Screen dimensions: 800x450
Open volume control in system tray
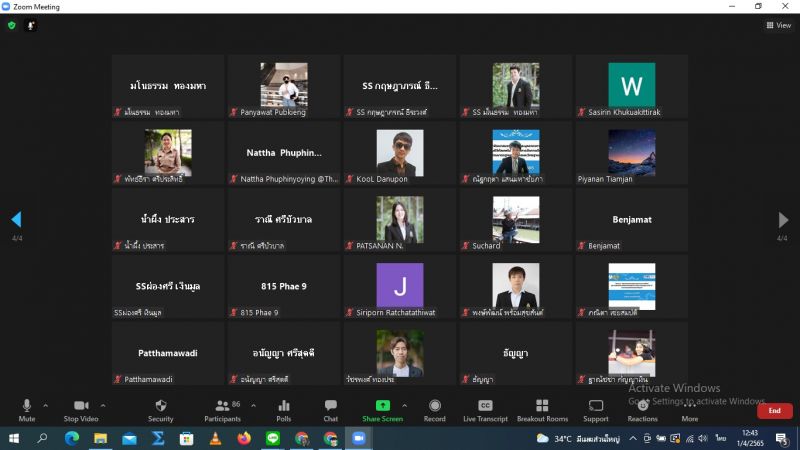703,438
